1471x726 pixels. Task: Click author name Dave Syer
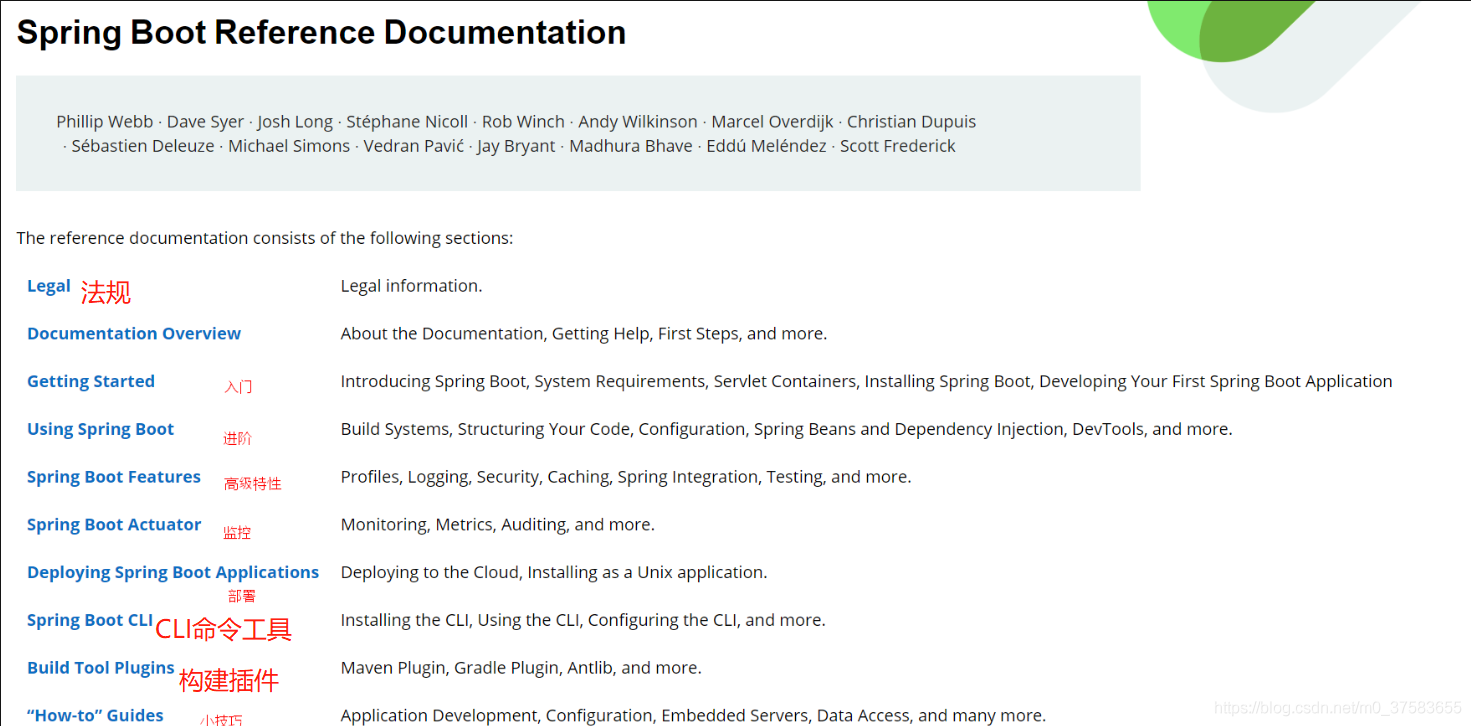[x=205, y=122]
